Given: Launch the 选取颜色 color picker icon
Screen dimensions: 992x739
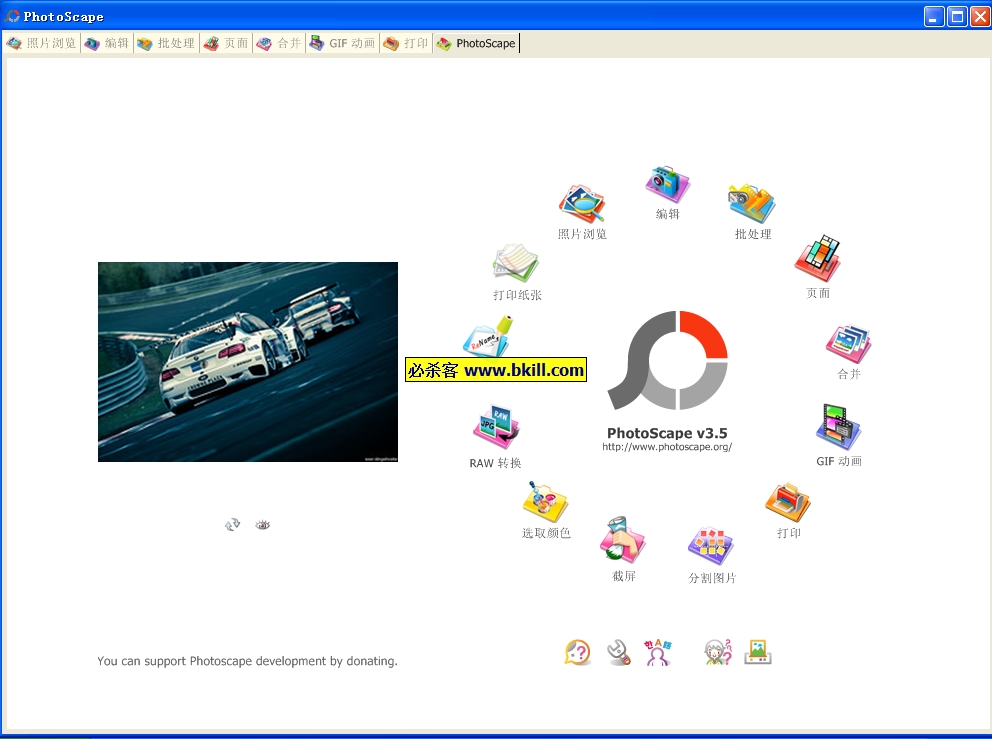Looking at the screenshot, I should click(545, 502).
